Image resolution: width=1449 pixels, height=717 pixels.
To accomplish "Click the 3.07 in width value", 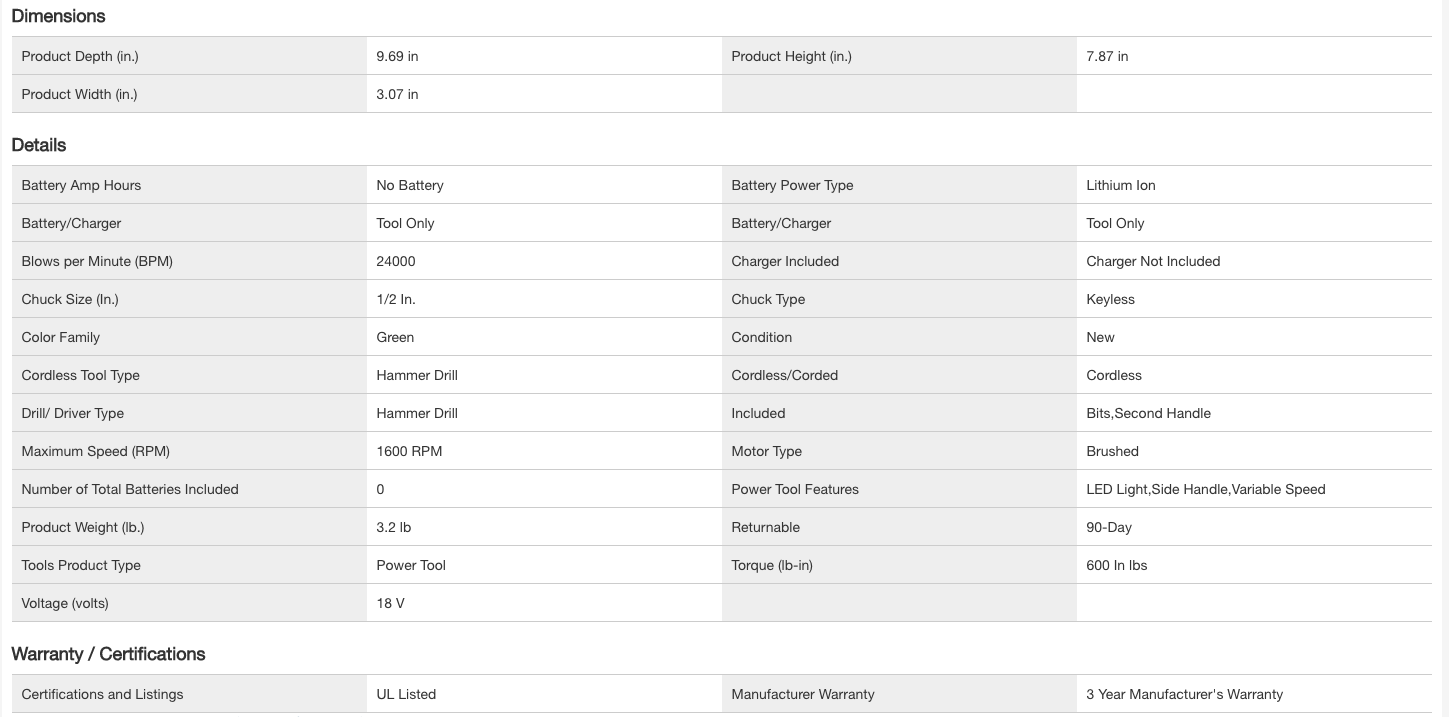I will coord(397,95).
